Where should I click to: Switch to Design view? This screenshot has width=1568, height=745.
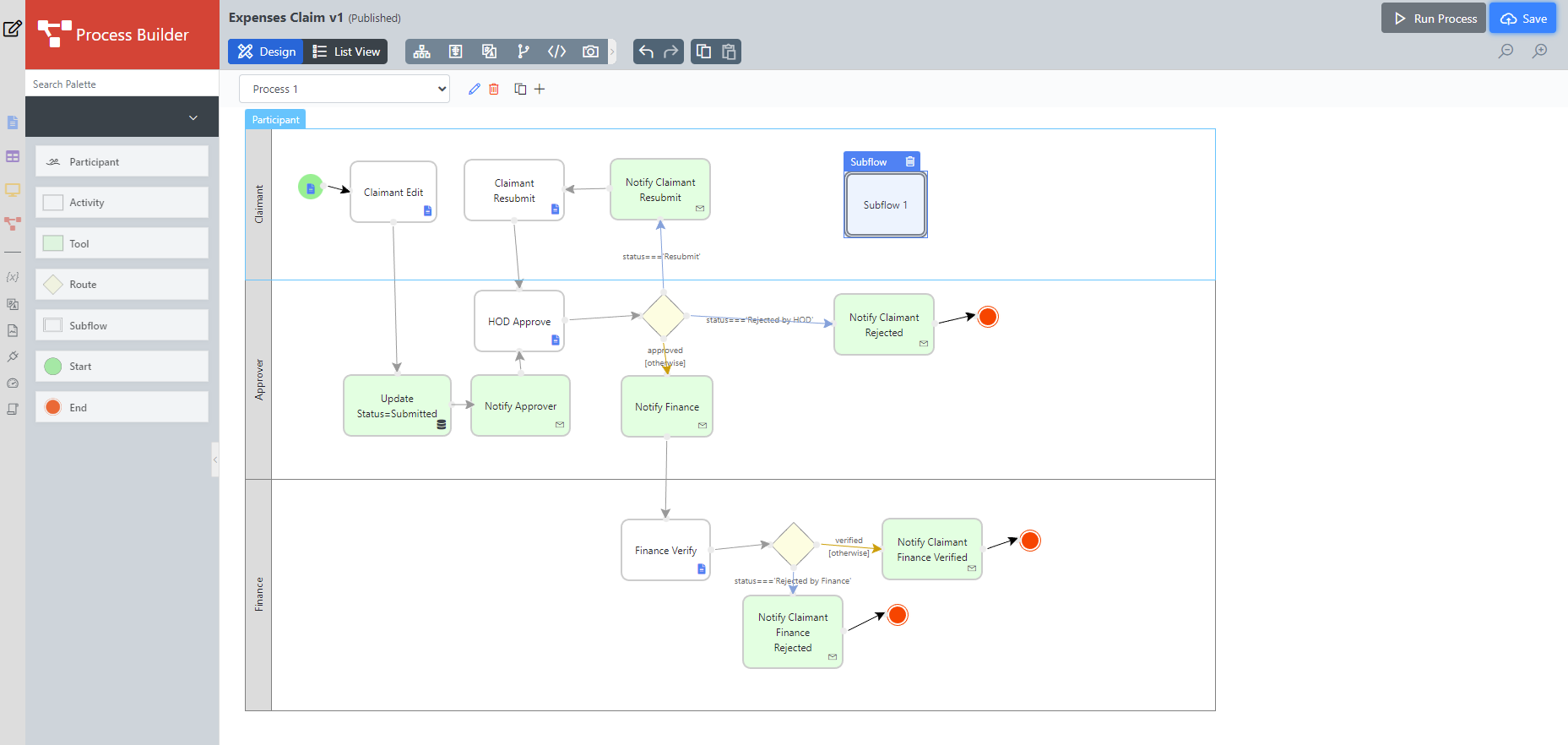[x=267, y=52]
